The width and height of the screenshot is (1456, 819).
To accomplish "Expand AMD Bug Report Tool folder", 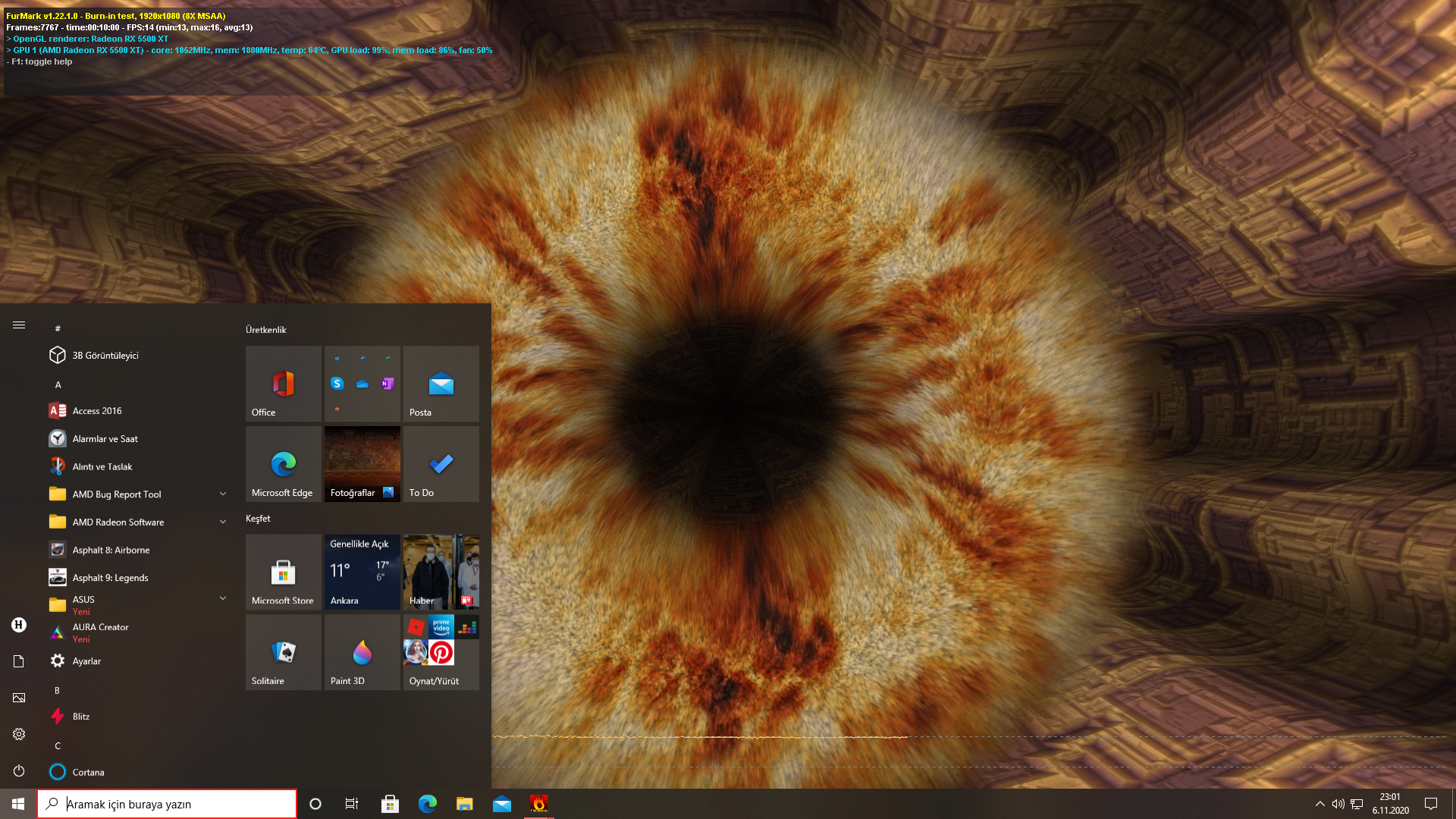I will (222, 494).
